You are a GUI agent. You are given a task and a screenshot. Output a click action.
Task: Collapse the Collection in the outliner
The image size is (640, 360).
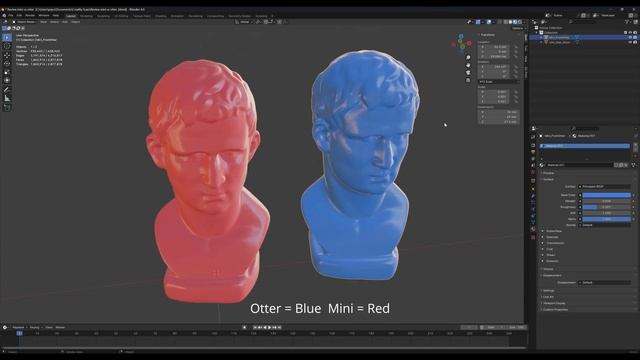pos(536,32)
